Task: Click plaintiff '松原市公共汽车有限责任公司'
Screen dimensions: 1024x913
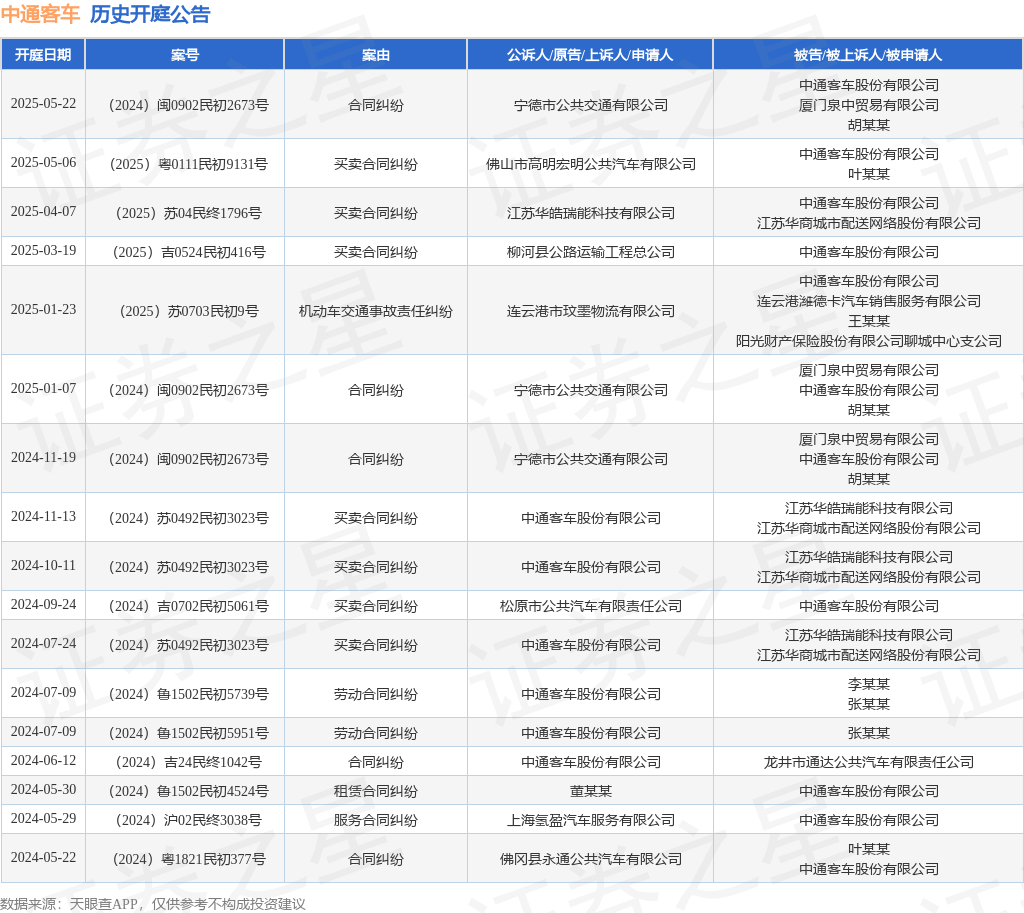Action: [590, 606]
